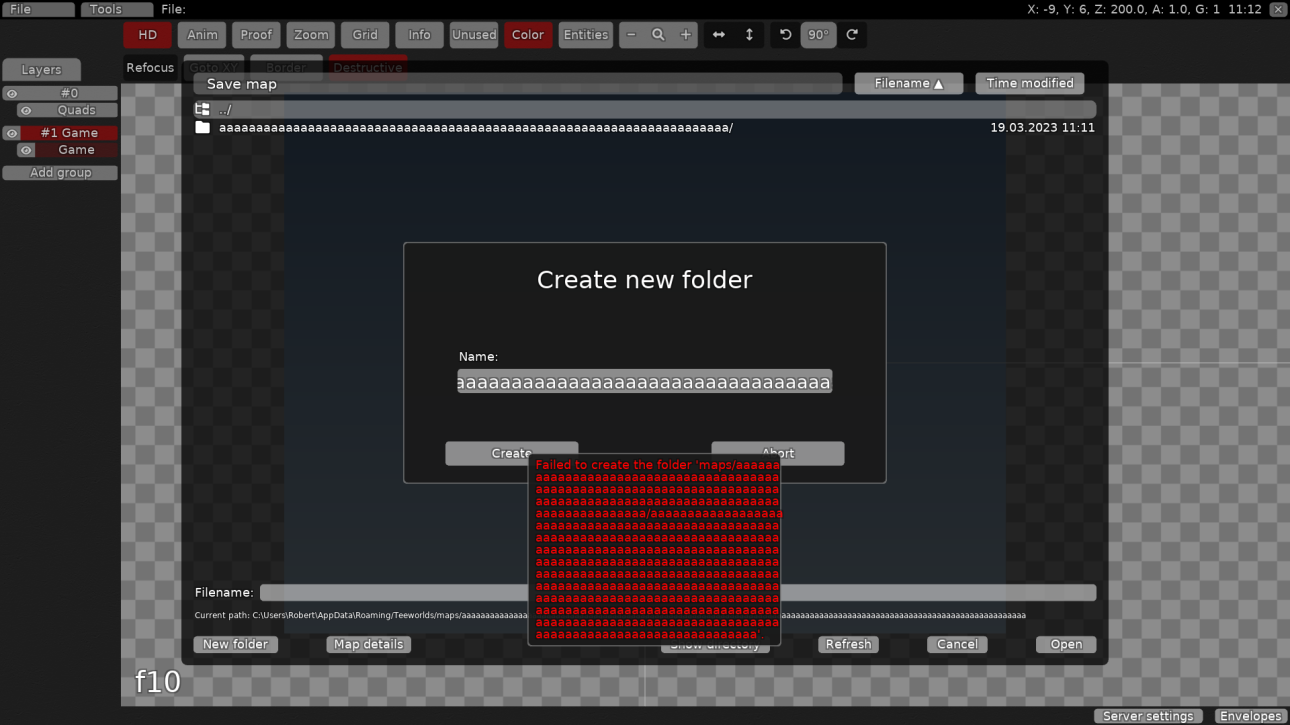Screen dimensions: 1290x725
Task: Open the Tools menu
Action: click(115, 9)
